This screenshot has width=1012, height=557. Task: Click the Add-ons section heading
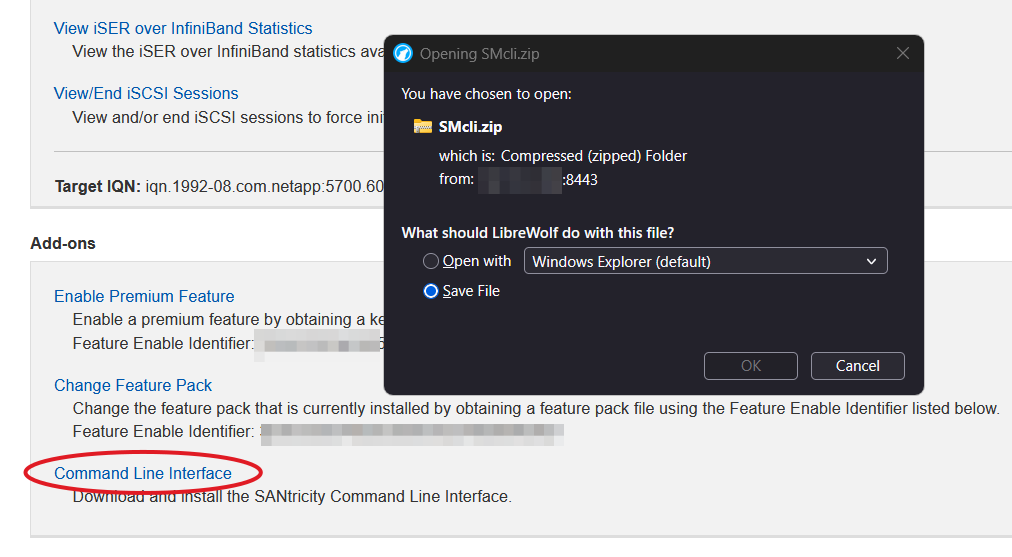tap(63, 243)
